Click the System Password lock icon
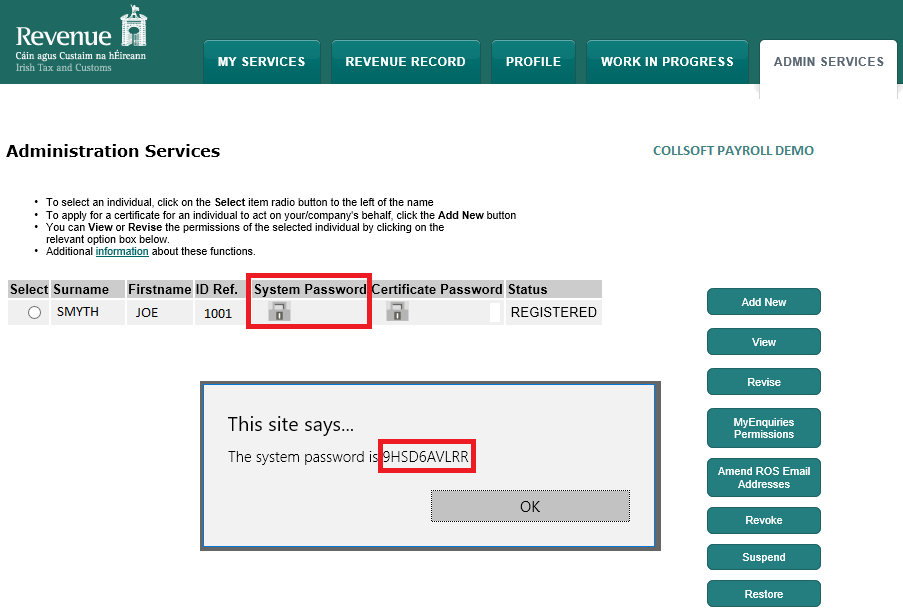 (280, 312)
